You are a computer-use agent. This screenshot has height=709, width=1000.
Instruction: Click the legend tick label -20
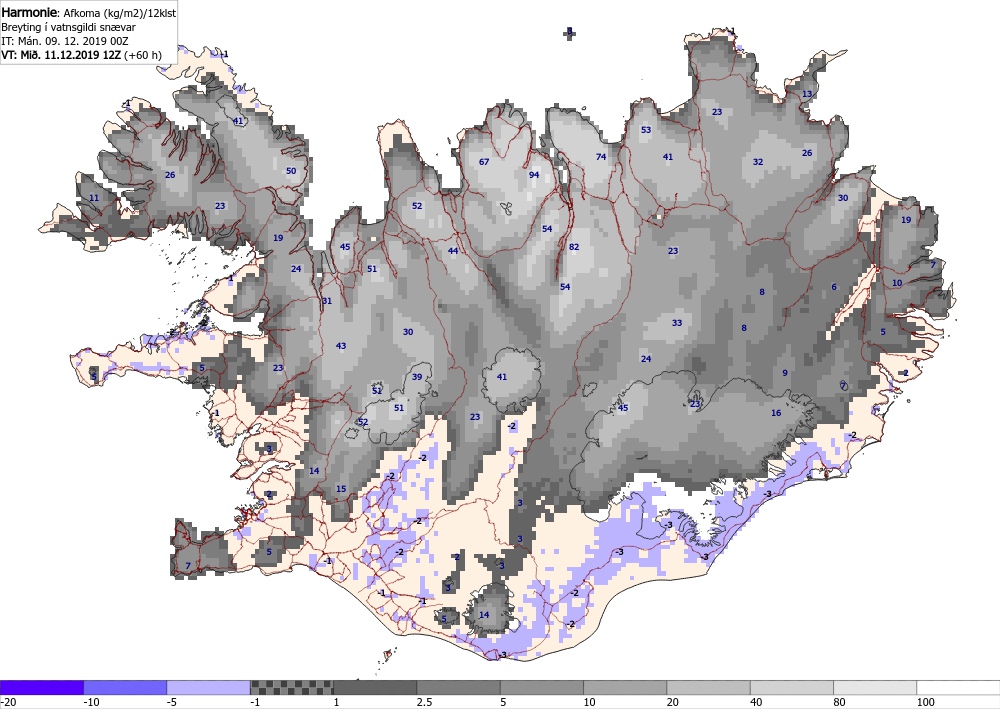(x=8, y=702)
